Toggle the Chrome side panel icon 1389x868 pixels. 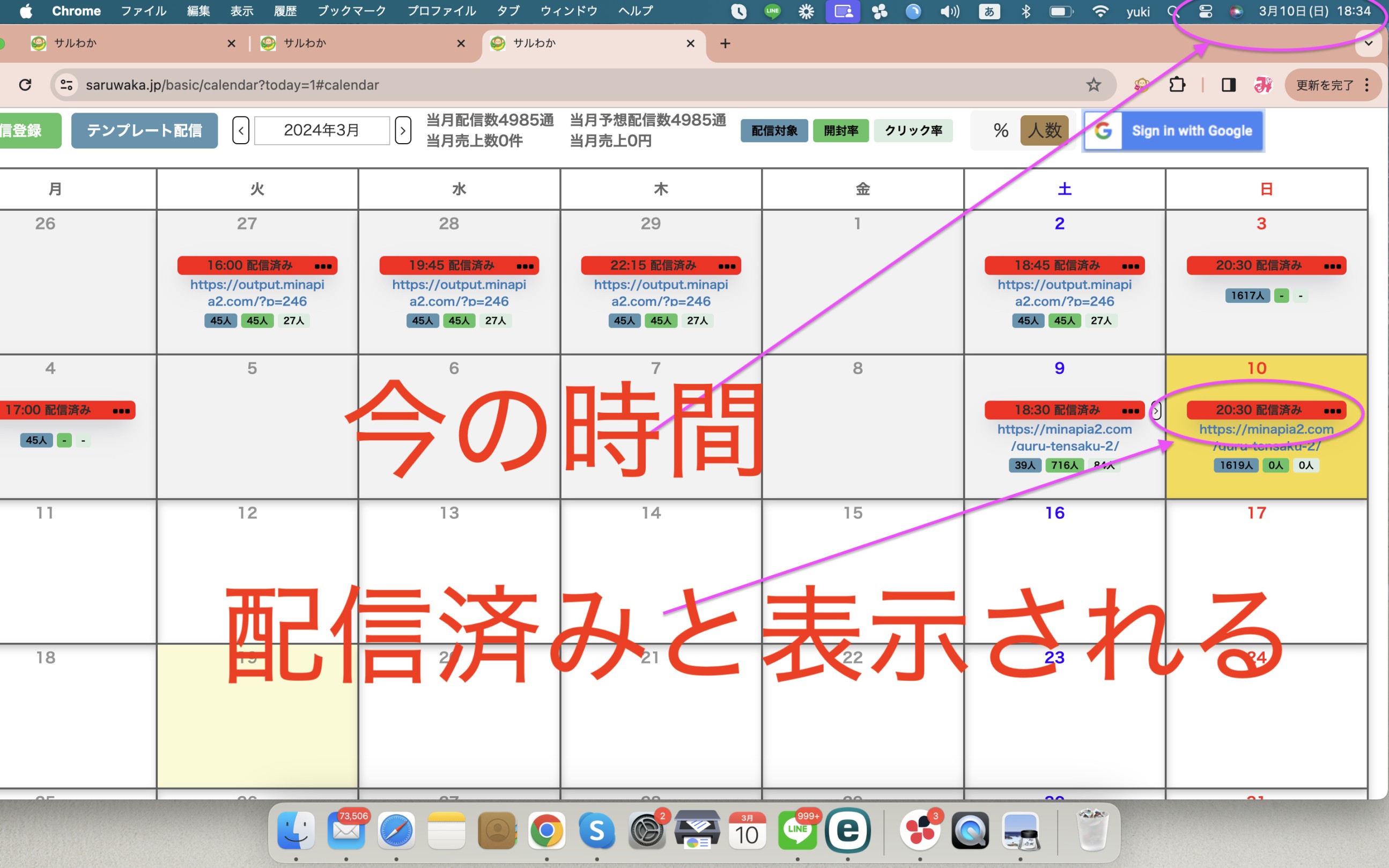click(1228, 85)
